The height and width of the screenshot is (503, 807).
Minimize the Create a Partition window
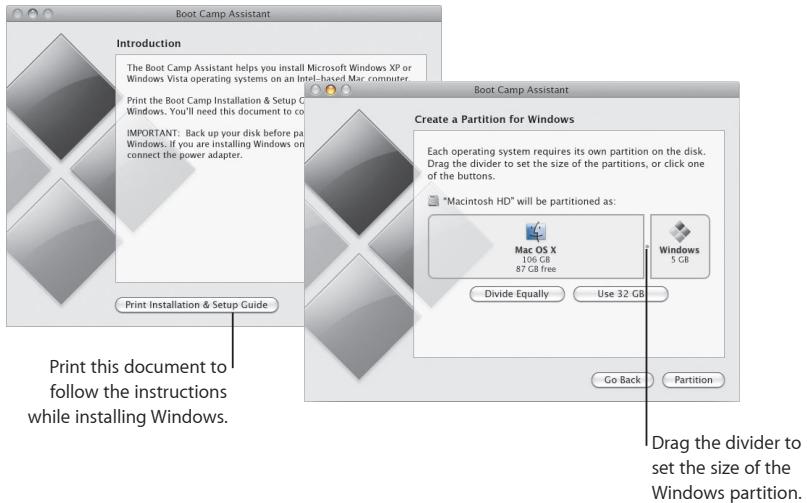pyautogui.click(x=330, y=90)
